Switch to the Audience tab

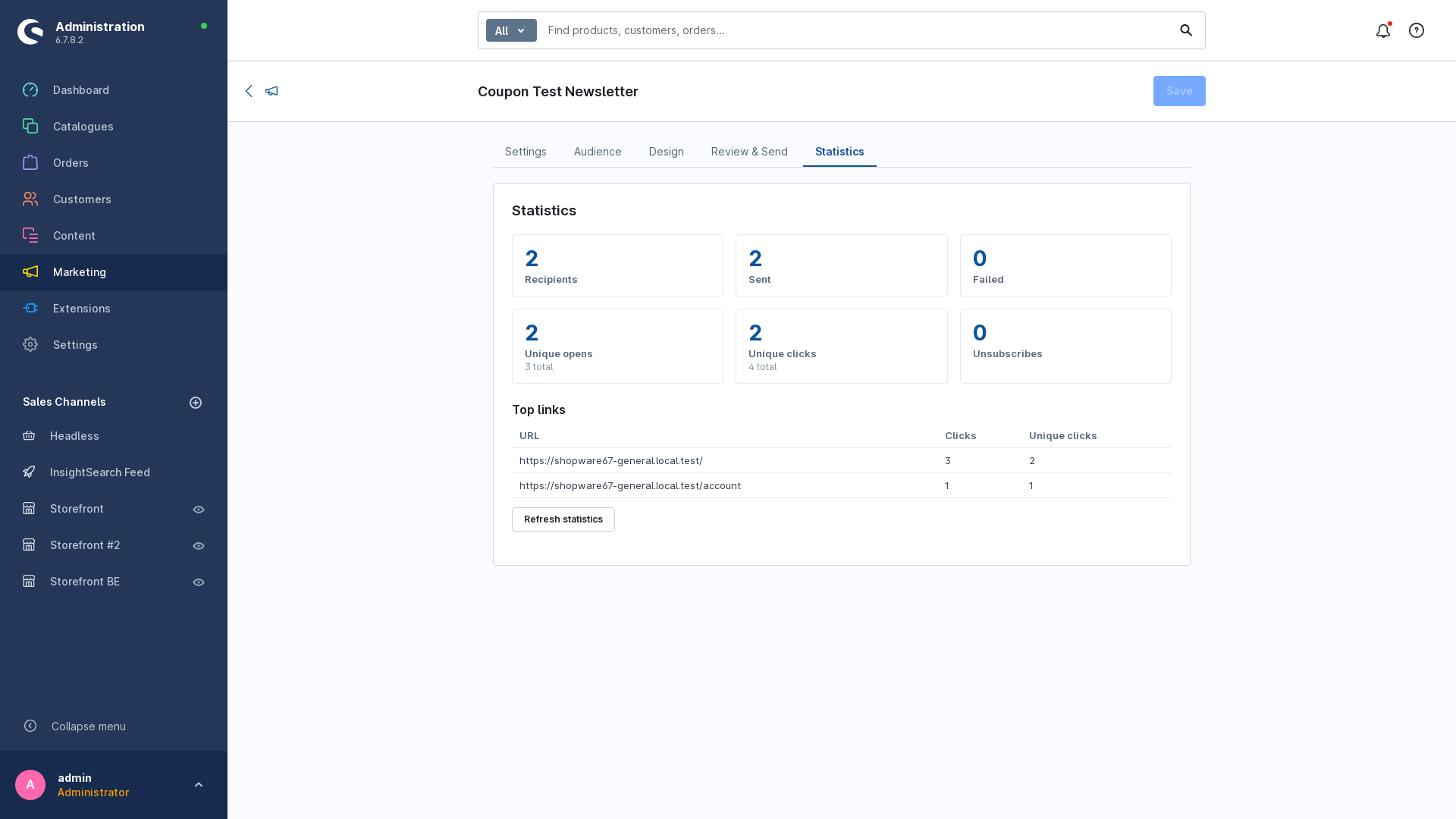(x=598, y=152)
